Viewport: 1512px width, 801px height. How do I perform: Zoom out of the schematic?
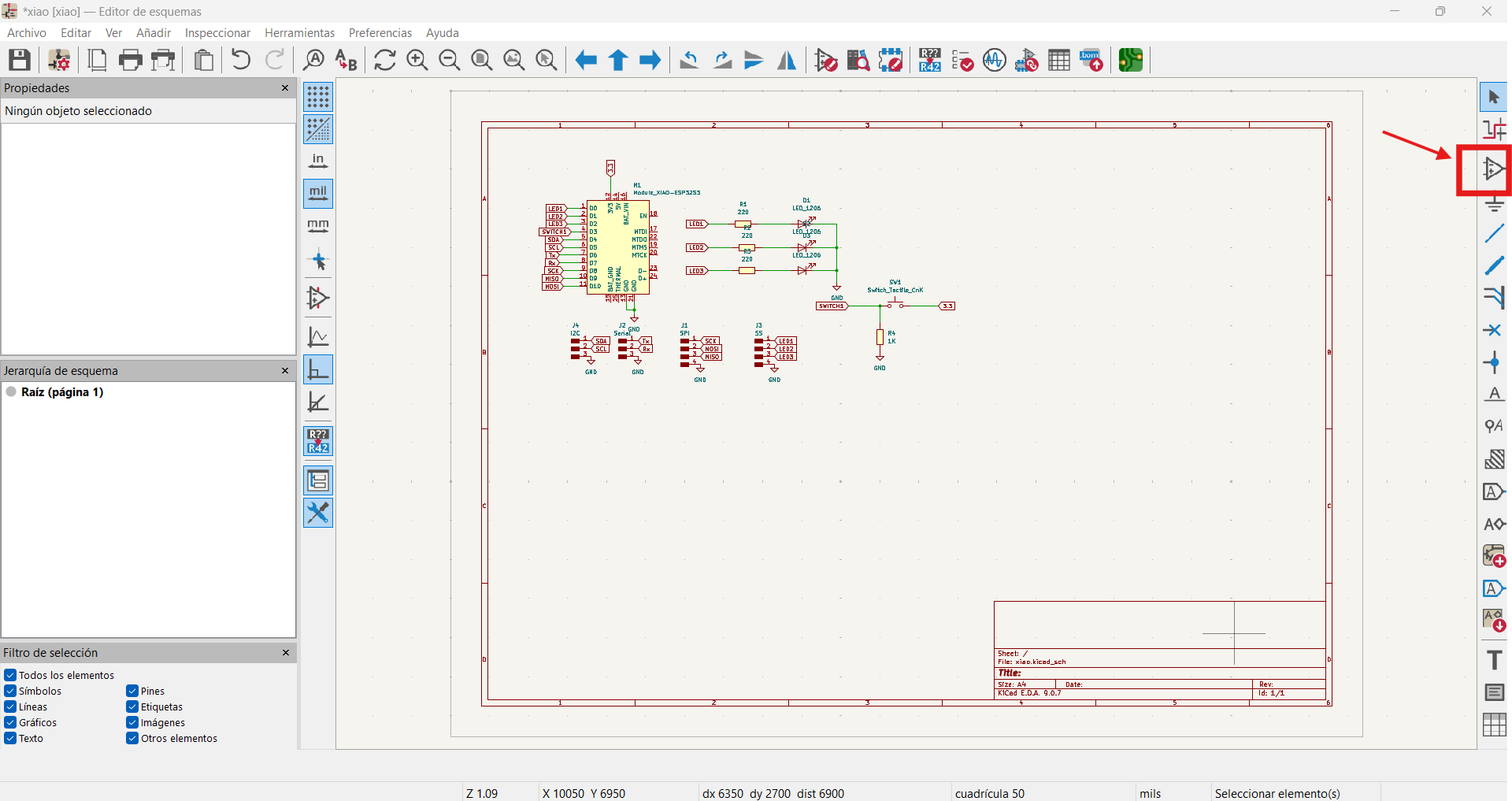click(450, 60)
